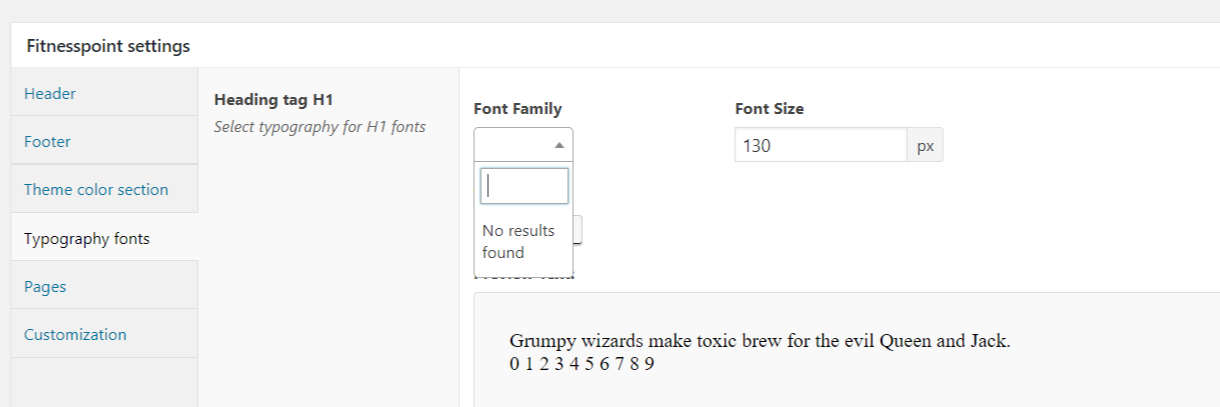Click the Fitnesspoint settings title
1220x407 pixels.
click(108, 46)
